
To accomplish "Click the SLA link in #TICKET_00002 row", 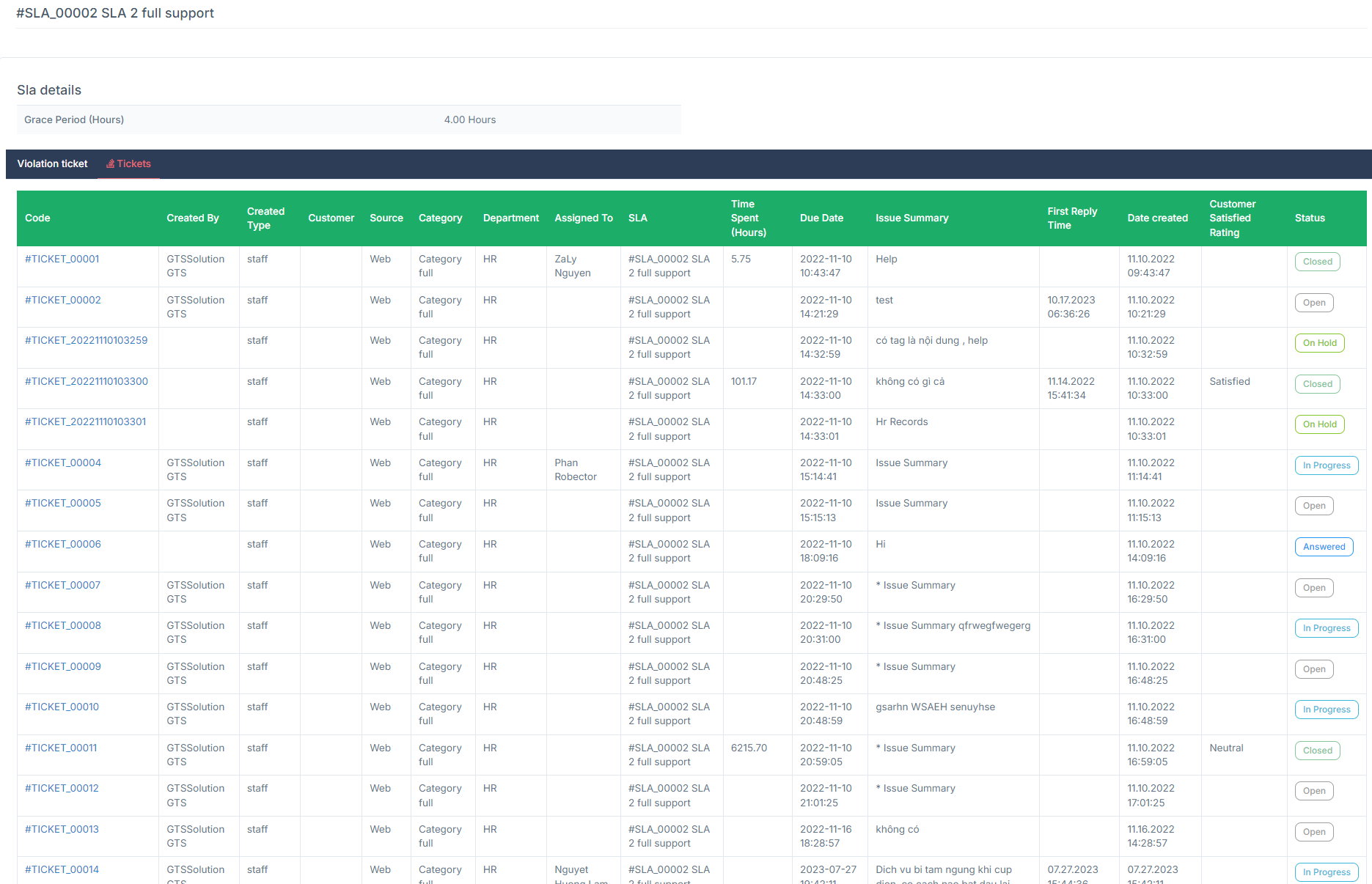I will 668,306.
